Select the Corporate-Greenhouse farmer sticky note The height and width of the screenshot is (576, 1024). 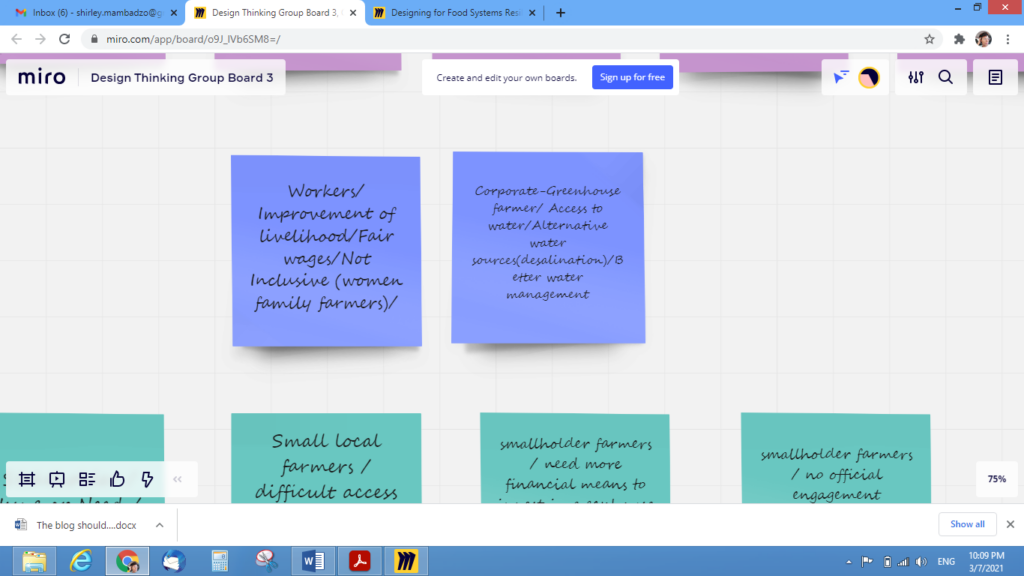[548, 248]
